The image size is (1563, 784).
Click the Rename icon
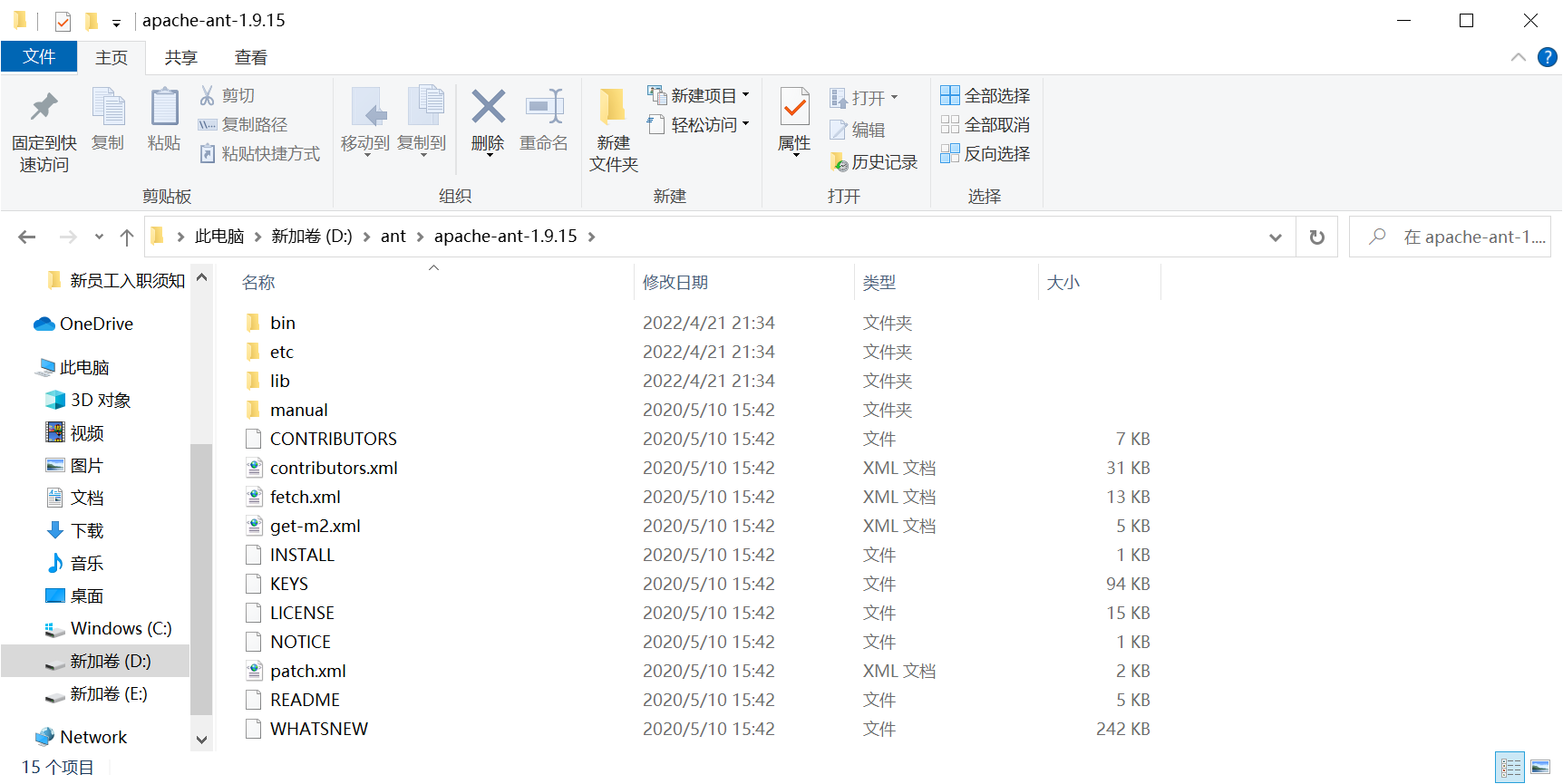(544, 107)
